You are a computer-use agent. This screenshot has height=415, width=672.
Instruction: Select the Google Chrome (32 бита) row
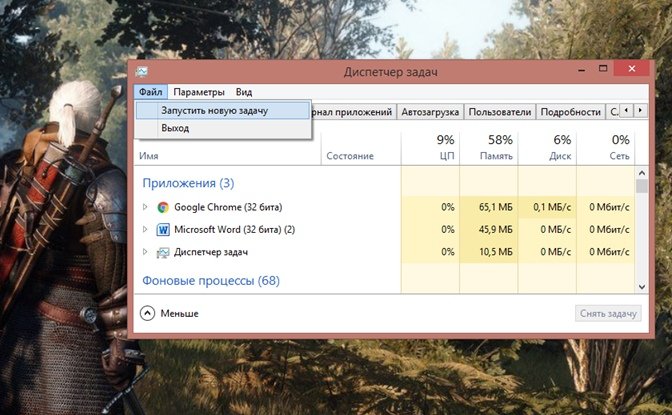(385, 208)
